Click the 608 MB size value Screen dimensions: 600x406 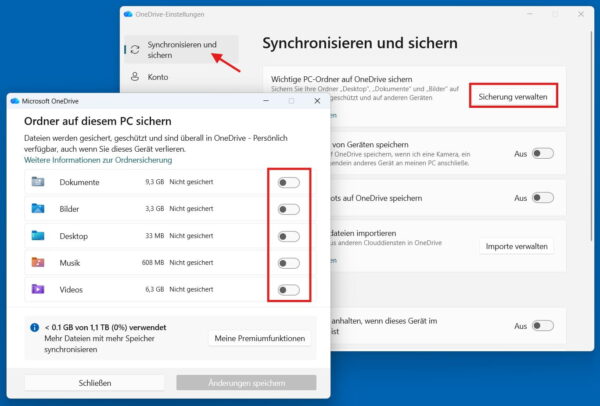pyautogui.click(x=153, y=263)
